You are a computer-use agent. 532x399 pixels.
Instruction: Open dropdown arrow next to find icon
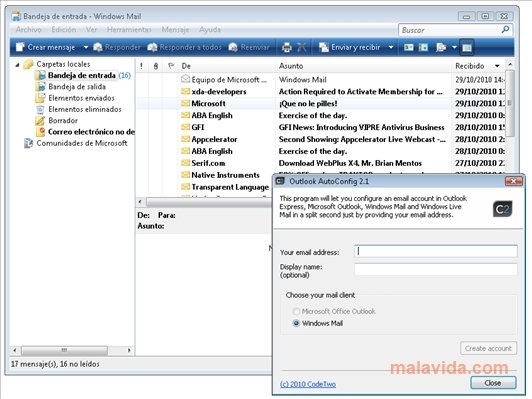454,47
